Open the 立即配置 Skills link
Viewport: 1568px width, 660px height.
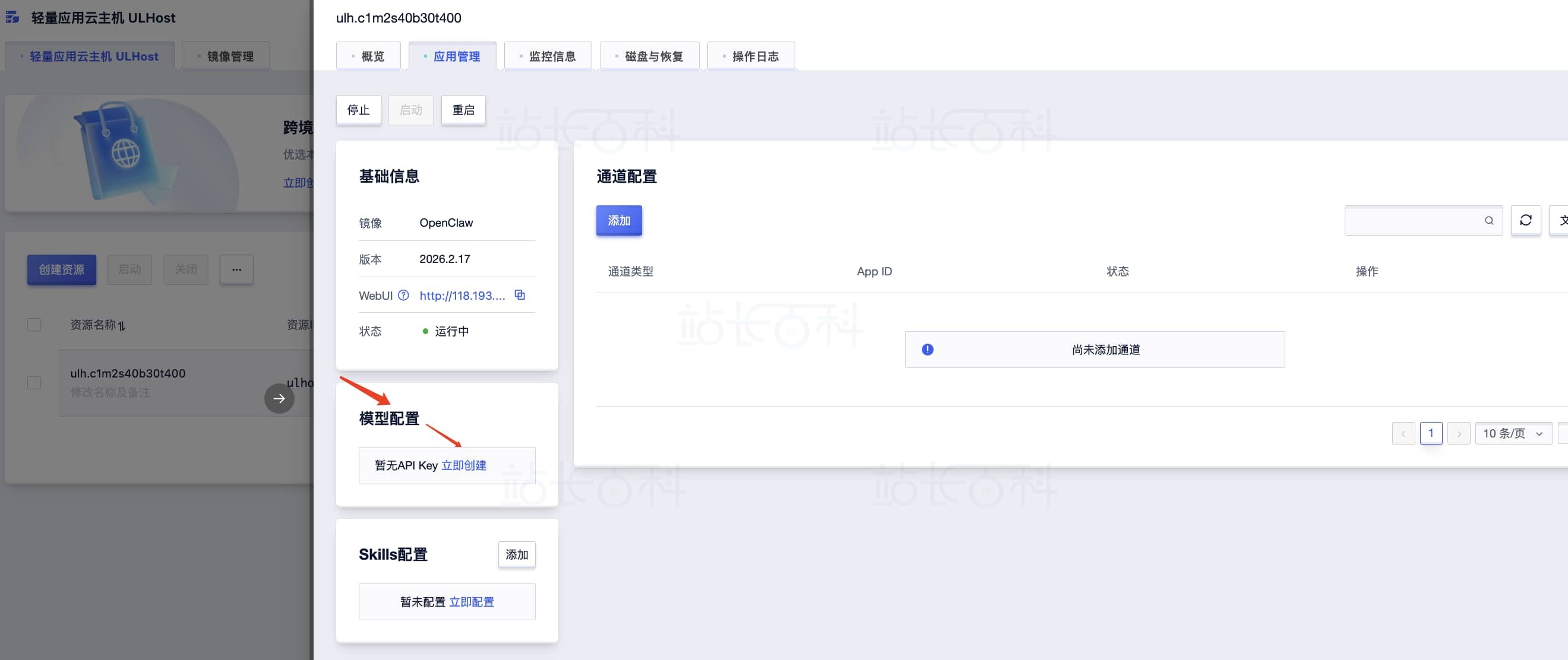[x=472, y=602]
